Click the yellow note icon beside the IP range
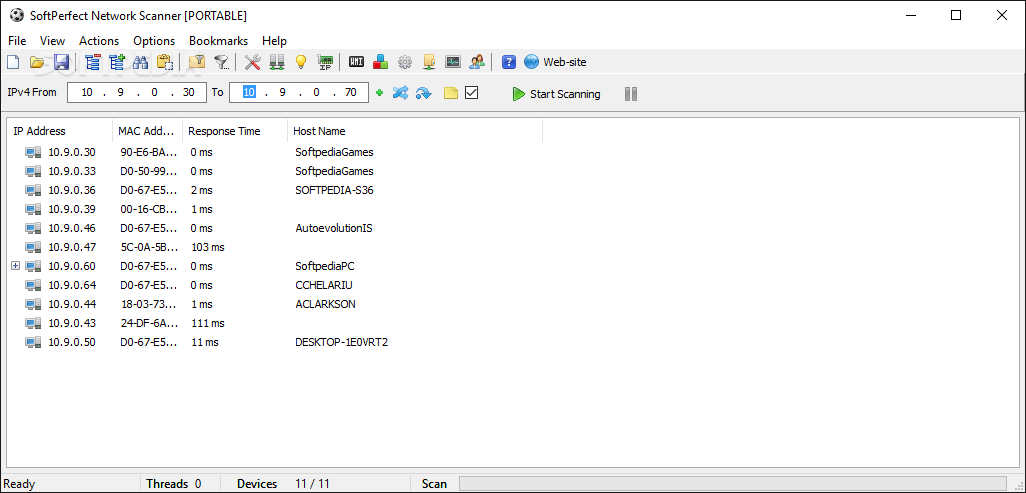 pos(451,93)
